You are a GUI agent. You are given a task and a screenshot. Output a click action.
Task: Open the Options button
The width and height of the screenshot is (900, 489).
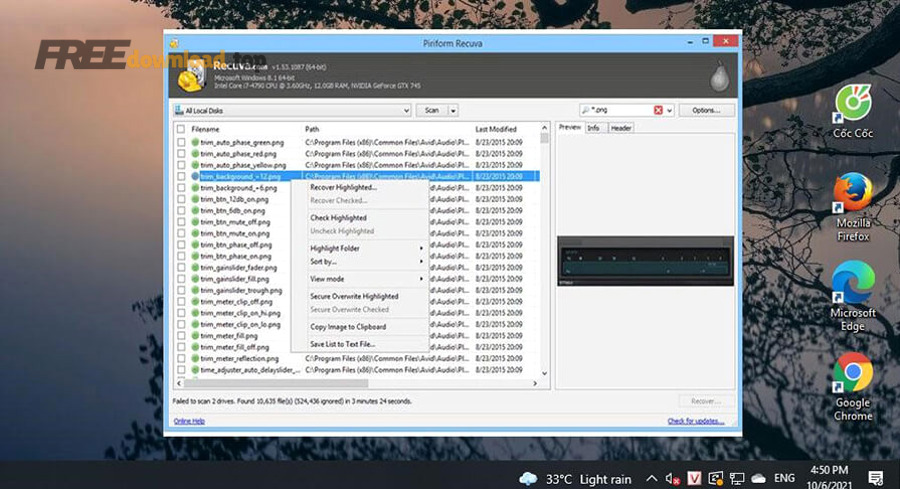(x=706, y=110)
